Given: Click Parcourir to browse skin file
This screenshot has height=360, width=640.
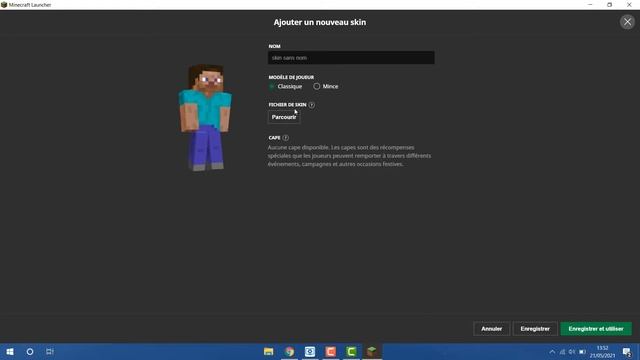Looking at the screenshot, I should pyautogui.click(x=284, y=117).
